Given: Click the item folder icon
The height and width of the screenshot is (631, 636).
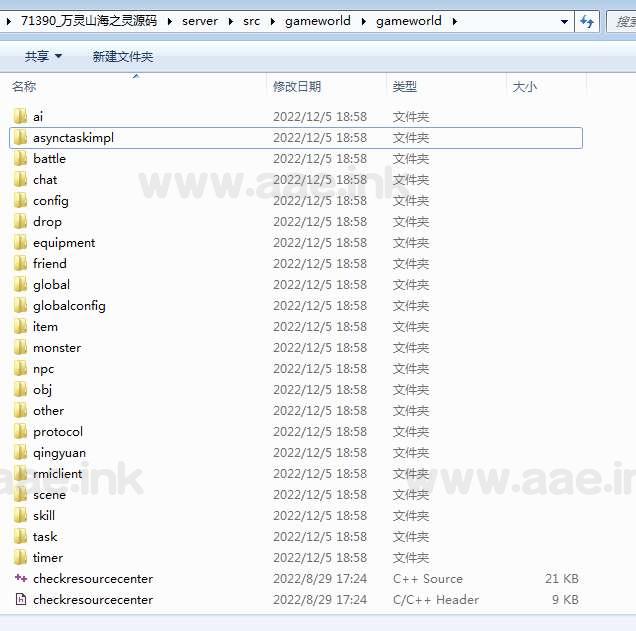Looking at the screenshot, I should 20,326.
